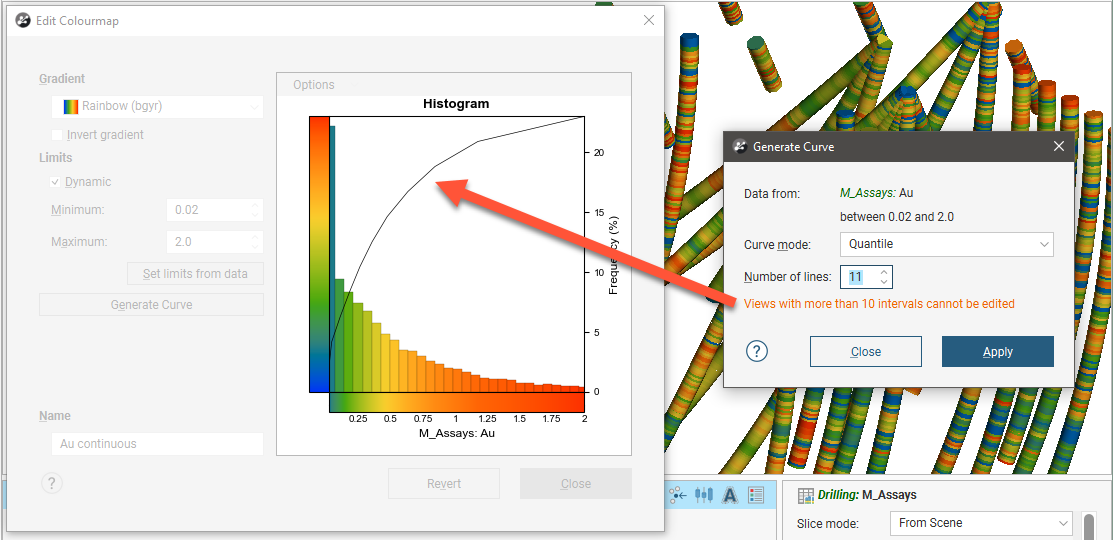The width and height of the screenshot is (1113, 540).
Task: Expand the Rainbow (bgyr) gradient dropdown
Action: (157, 106)
